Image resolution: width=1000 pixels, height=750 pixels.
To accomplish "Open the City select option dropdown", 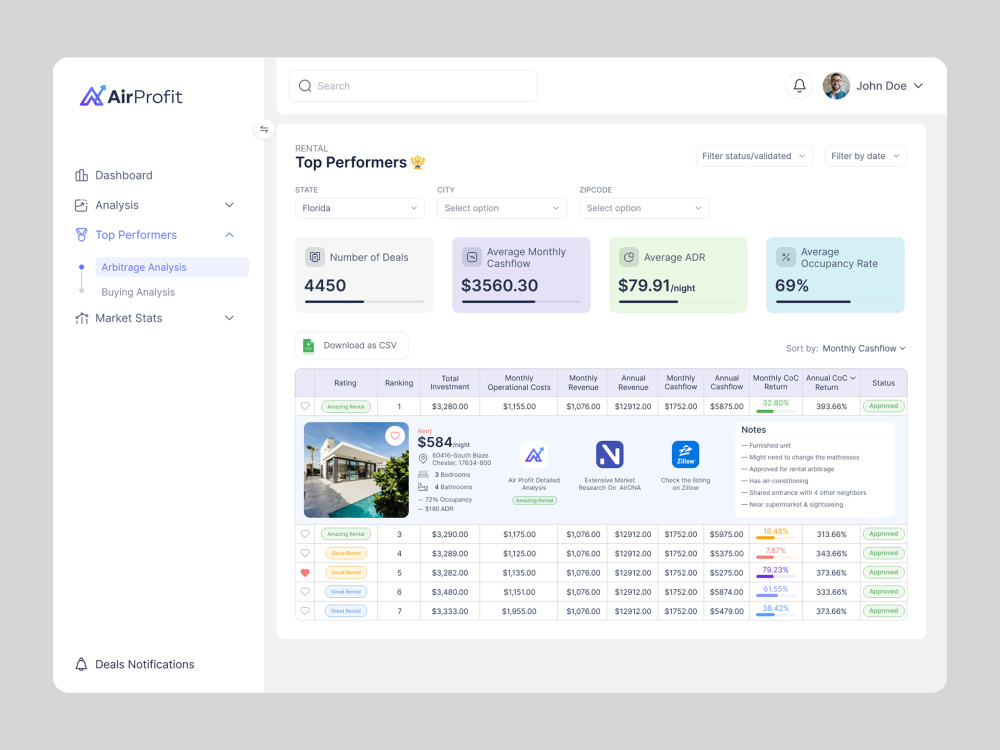I will (x=502, y=208).
